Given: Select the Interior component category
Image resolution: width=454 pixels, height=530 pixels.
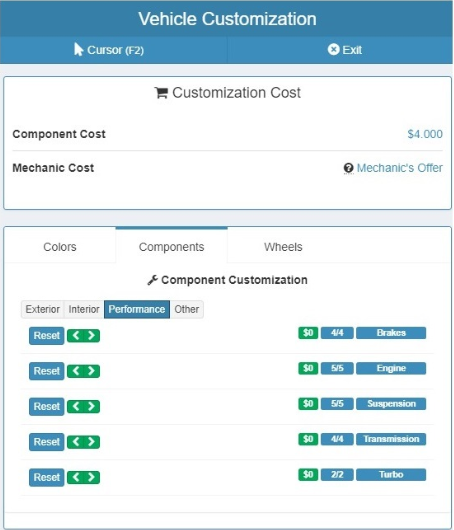Looking at the screenshot, I should pyautogui.click(x=84, y=309).
